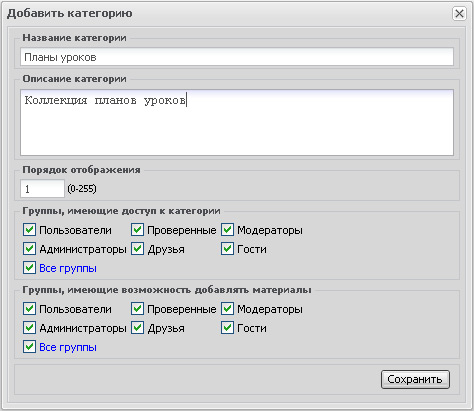Click the Название категории input field
The image size is (474, 411).
[x=237, y=57]
